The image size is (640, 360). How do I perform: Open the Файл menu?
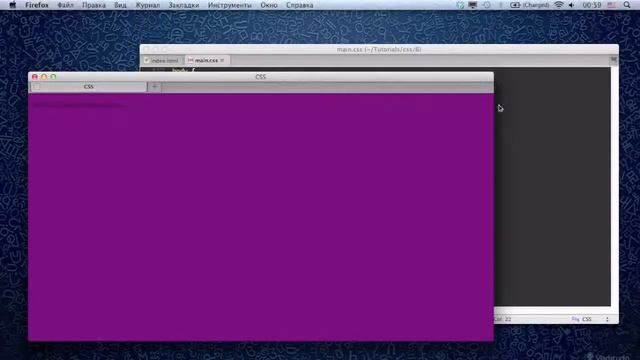pos(65,5)
